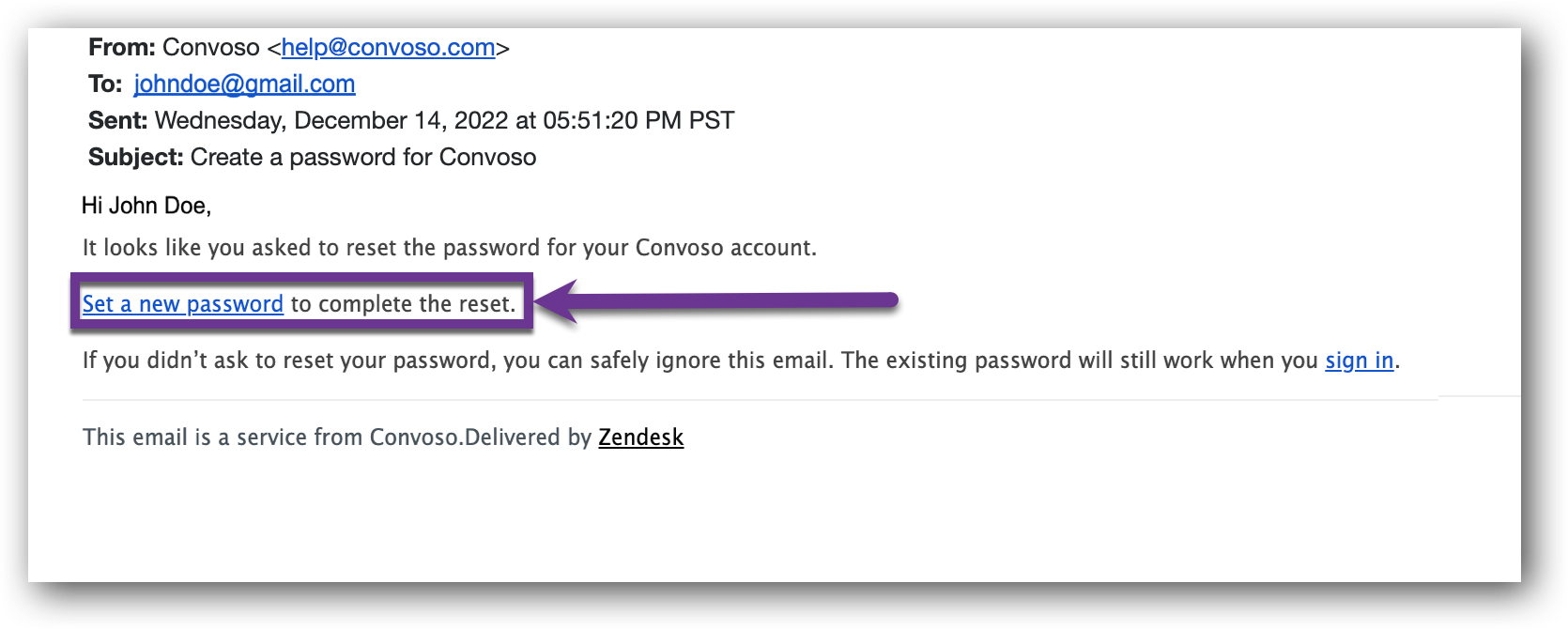Viewport: 1568px width, 629px height.
Task: Click the "Set a new password" link
Action: point(182,304)
